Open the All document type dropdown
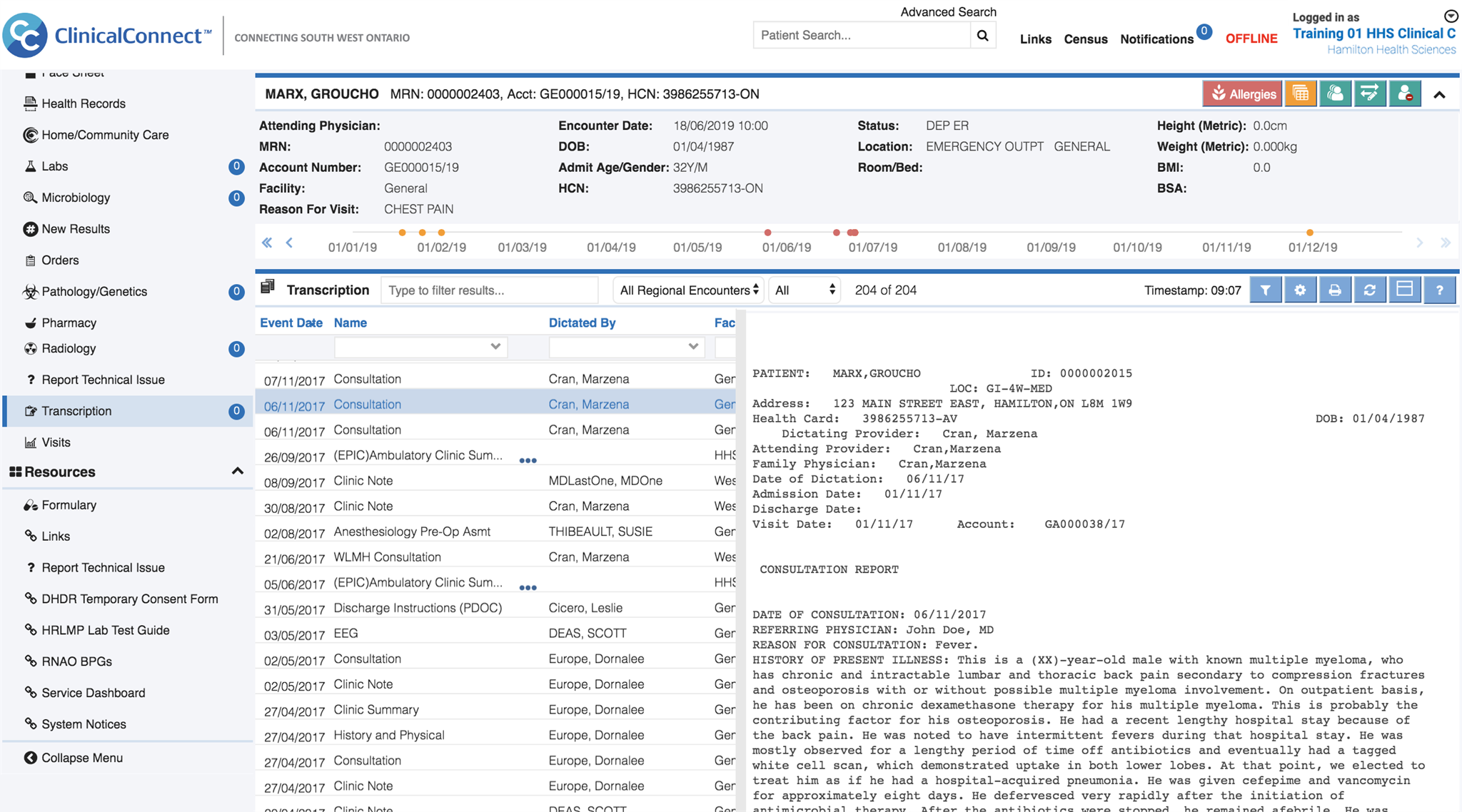1462x812 pixels. [805, 290]
